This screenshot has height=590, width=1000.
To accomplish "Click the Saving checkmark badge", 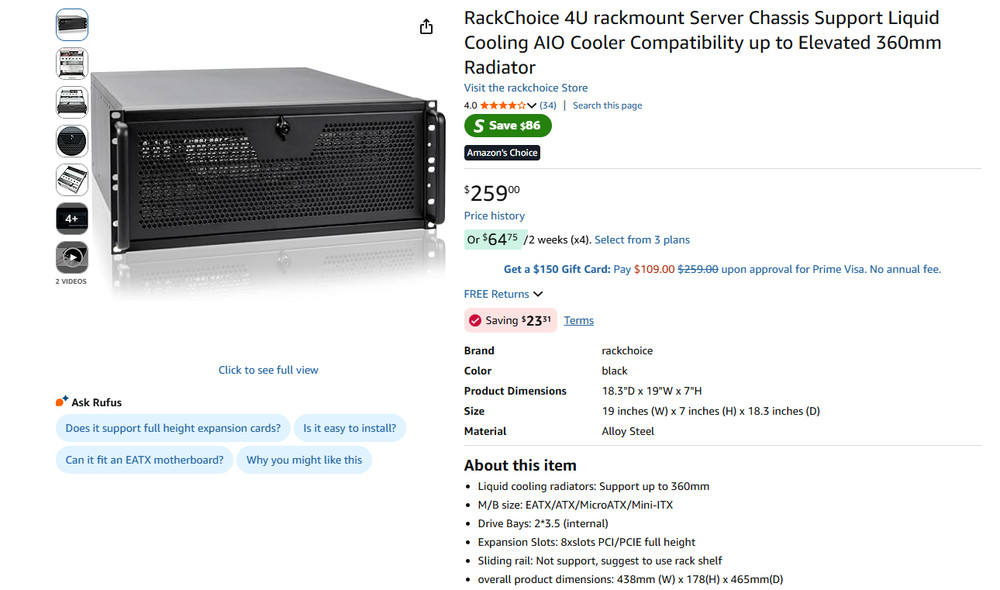I will (x=475, y=320).
